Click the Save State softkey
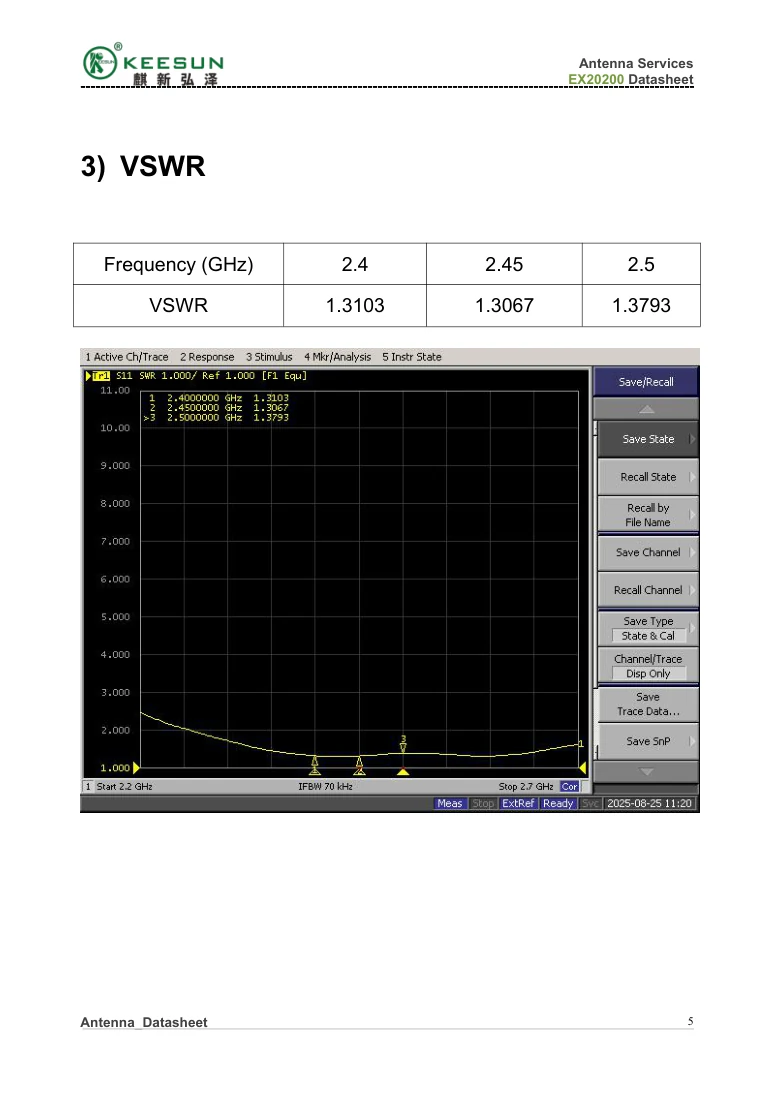The image size is (774, 1095). tap(648, 439)
